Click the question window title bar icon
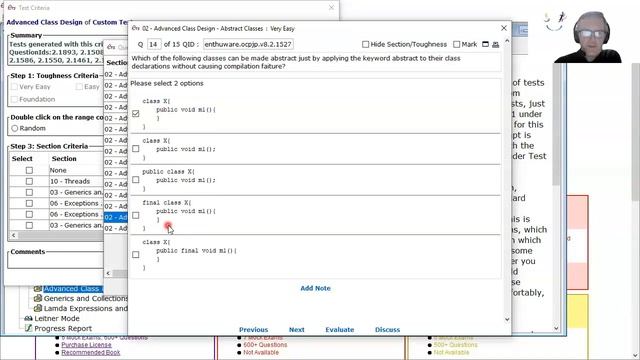The height and width of the screenshot is (360, 640). tap(136, 28)
